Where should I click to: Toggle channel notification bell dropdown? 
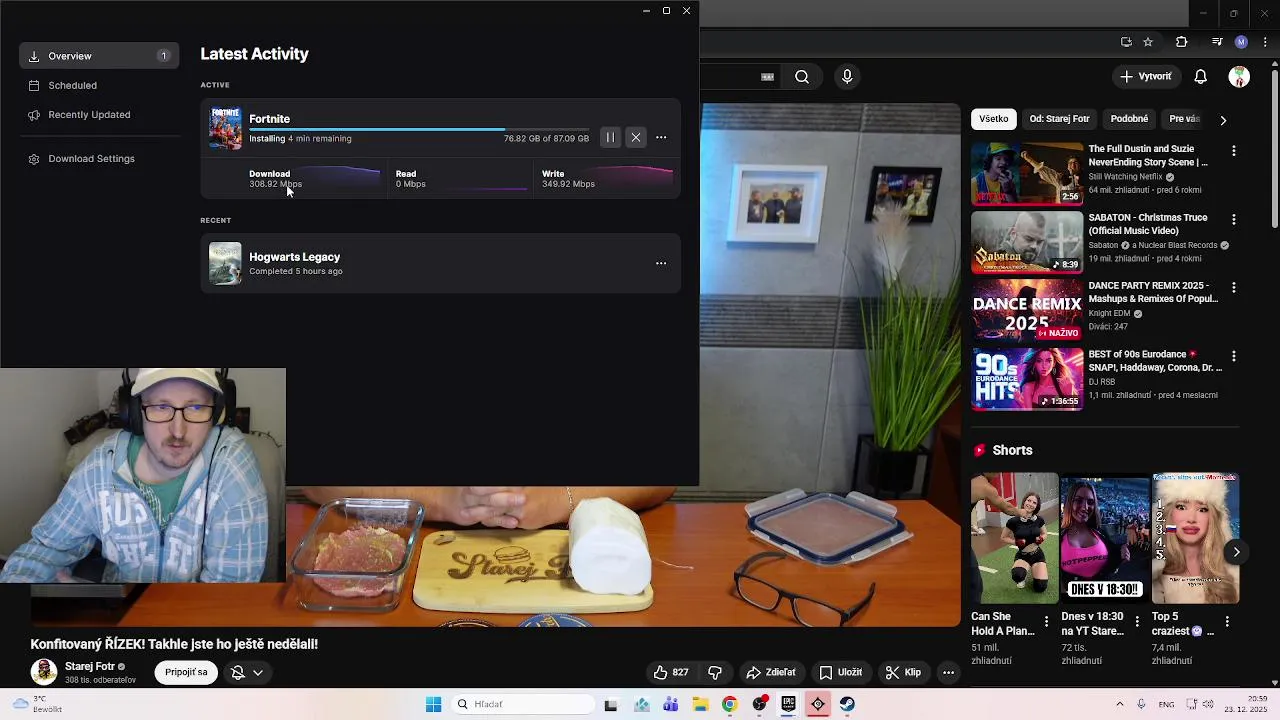pyautogui.click(x=247, y=673)
